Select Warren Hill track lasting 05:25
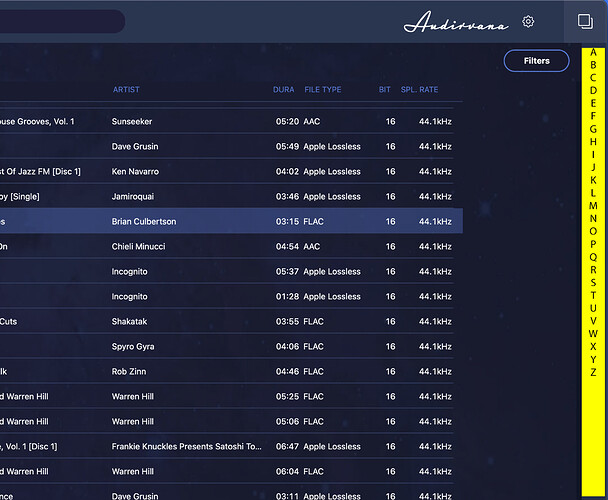 click(226, 396)
